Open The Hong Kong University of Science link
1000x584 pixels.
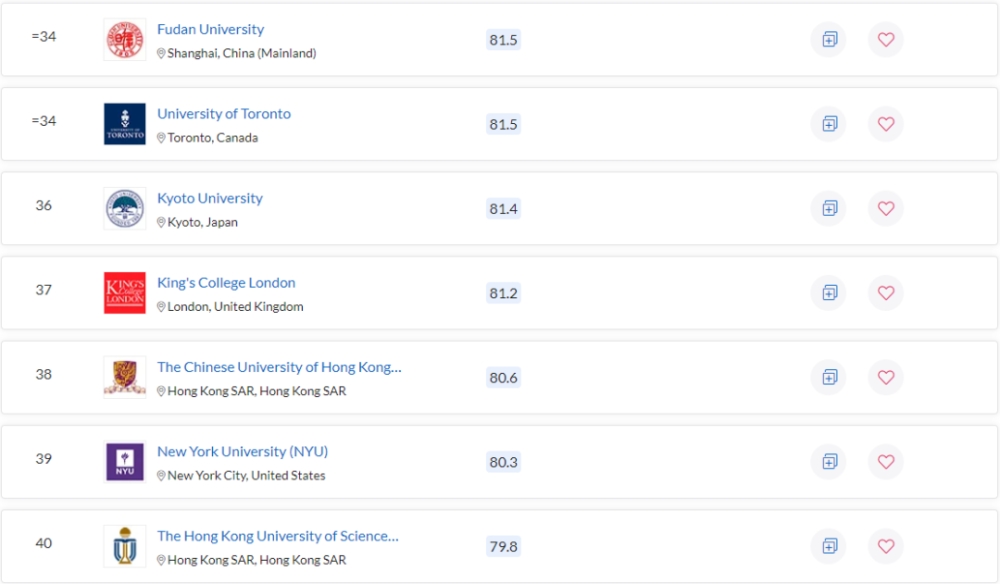(x=278, y=536)
